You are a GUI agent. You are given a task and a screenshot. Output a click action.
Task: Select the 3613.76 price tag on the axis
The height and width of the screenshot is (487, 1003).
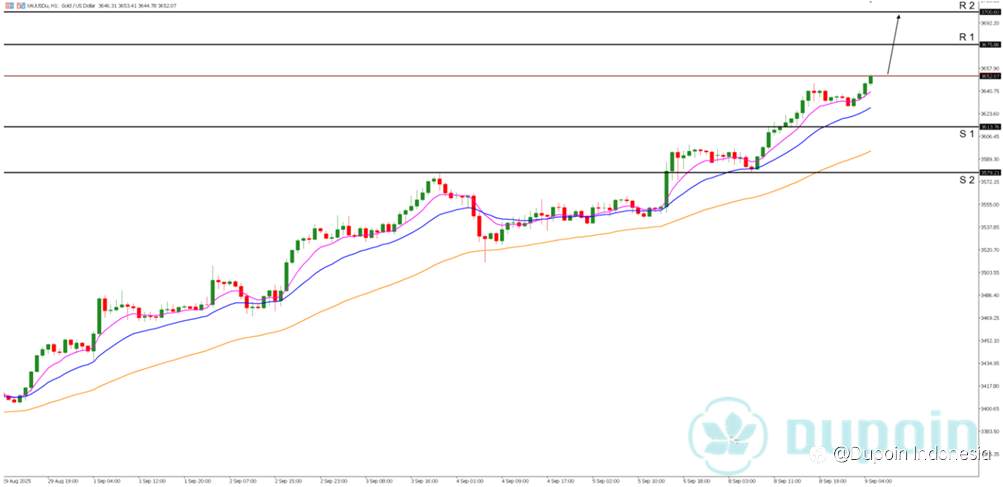990,127
